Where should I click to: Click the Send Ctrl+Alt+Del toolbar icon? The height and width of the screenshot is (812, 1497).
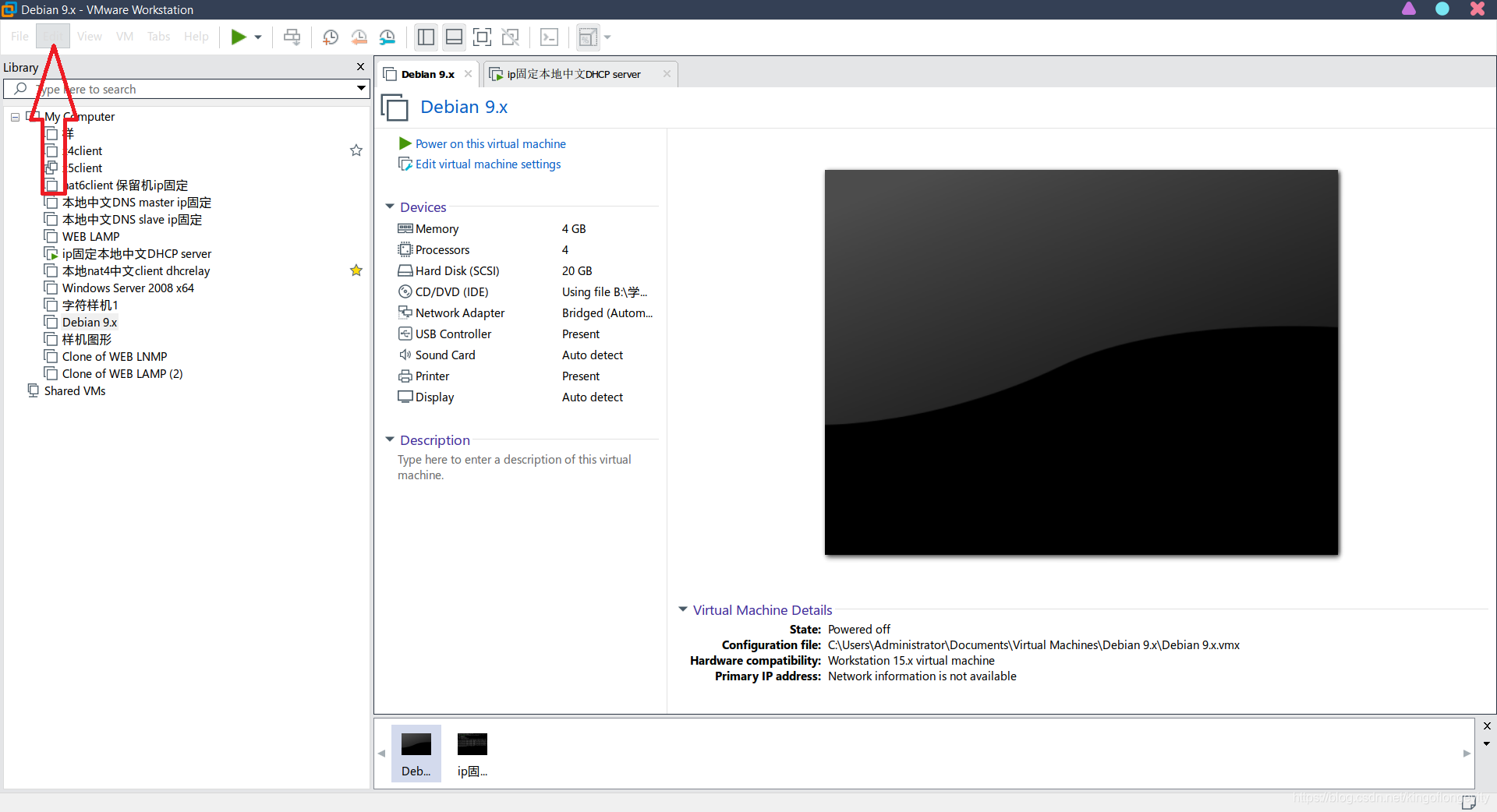tap(292, 37)
